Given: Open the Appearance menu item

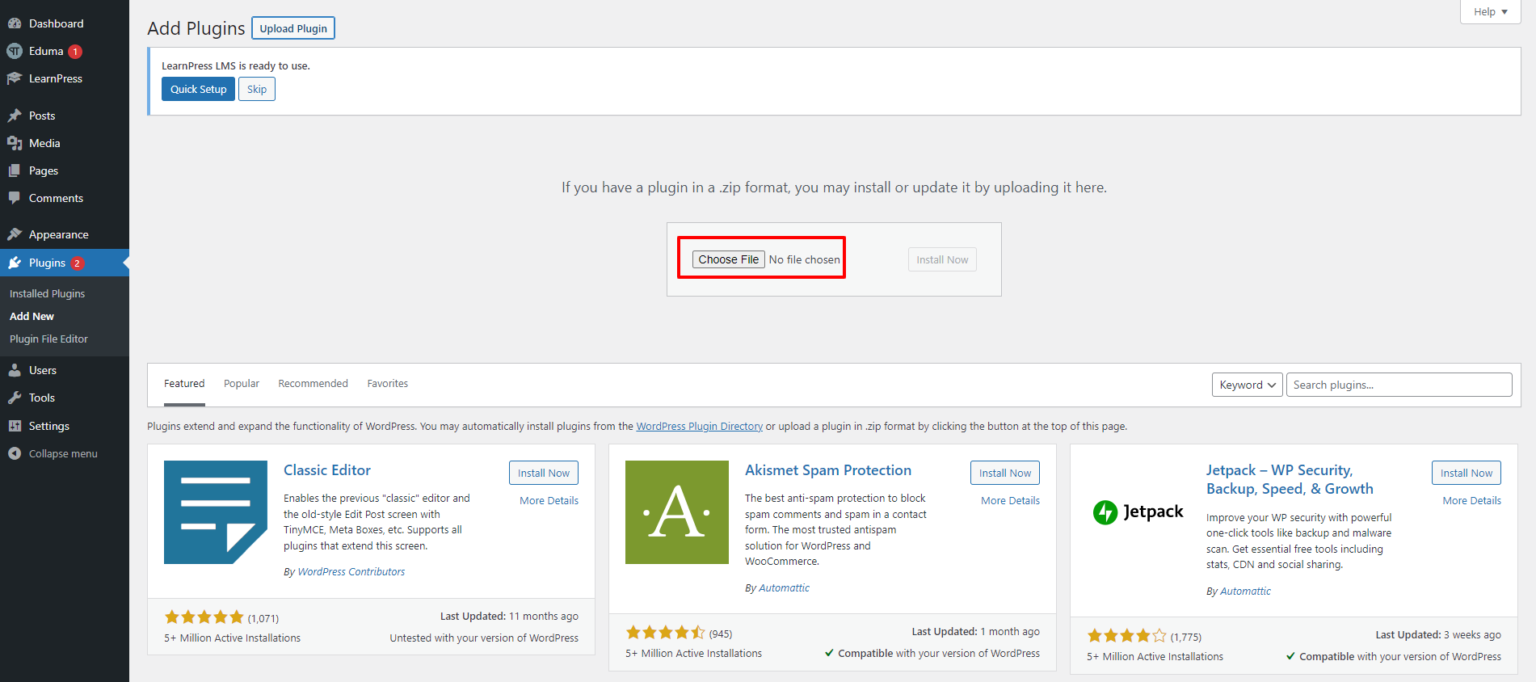Looking at the screenshot, I should (x=64, y=235).
